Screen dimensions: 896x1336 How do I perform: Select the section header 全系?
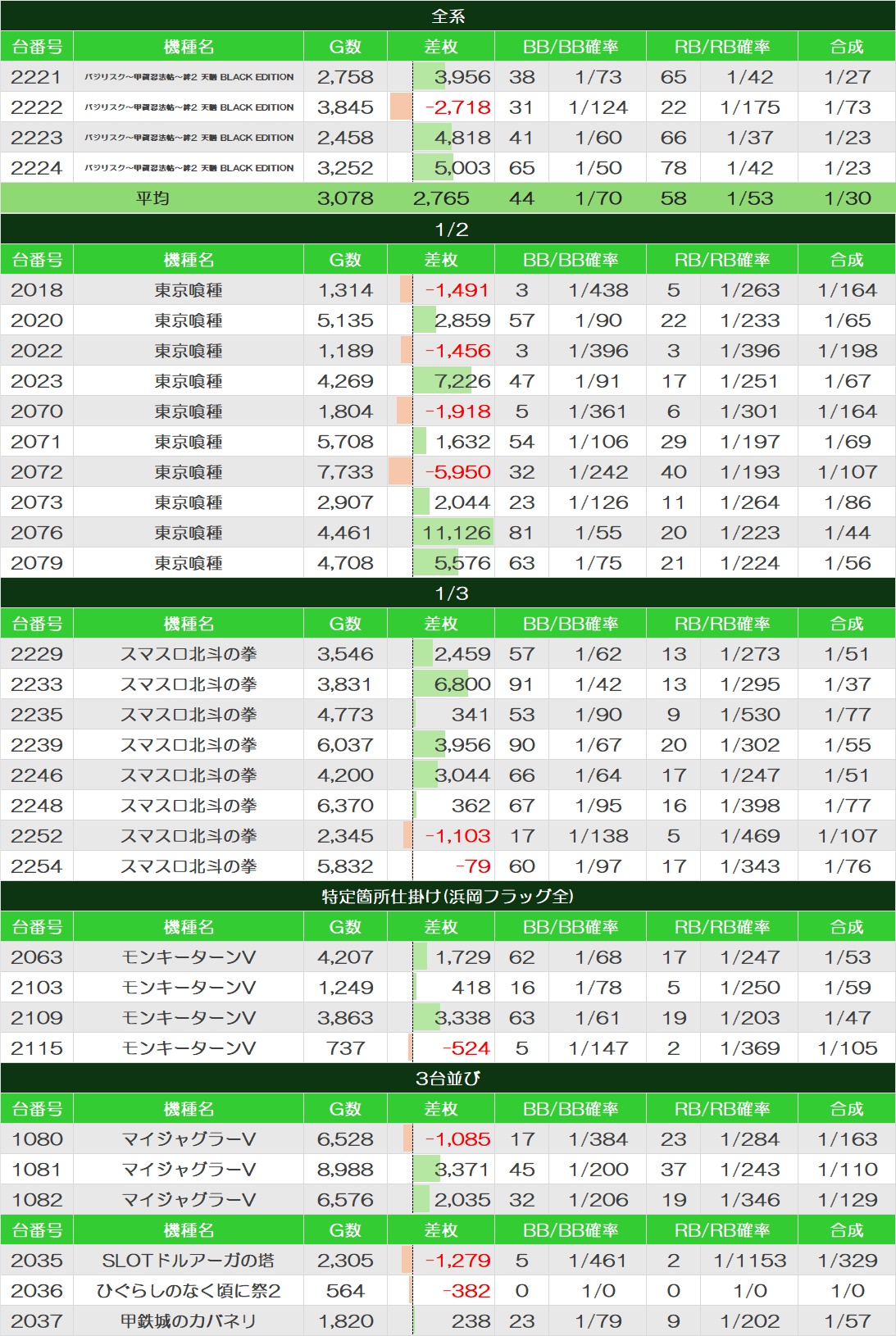[448, 16]
